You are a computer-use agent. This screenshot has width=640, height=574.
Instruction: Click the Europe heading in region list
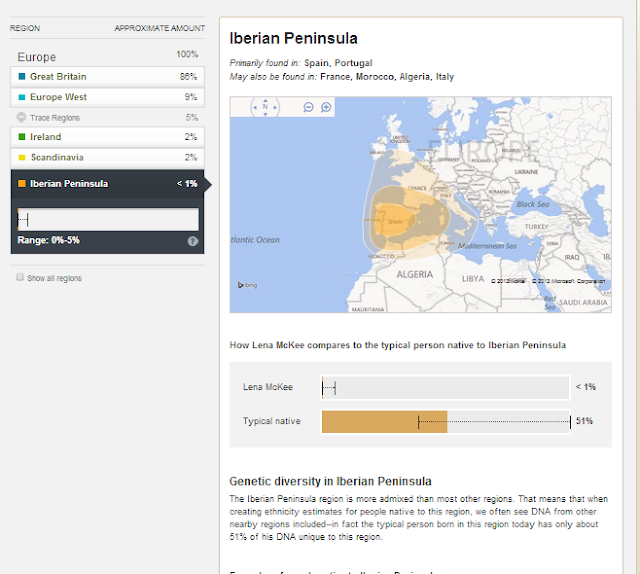click(38, 57)
